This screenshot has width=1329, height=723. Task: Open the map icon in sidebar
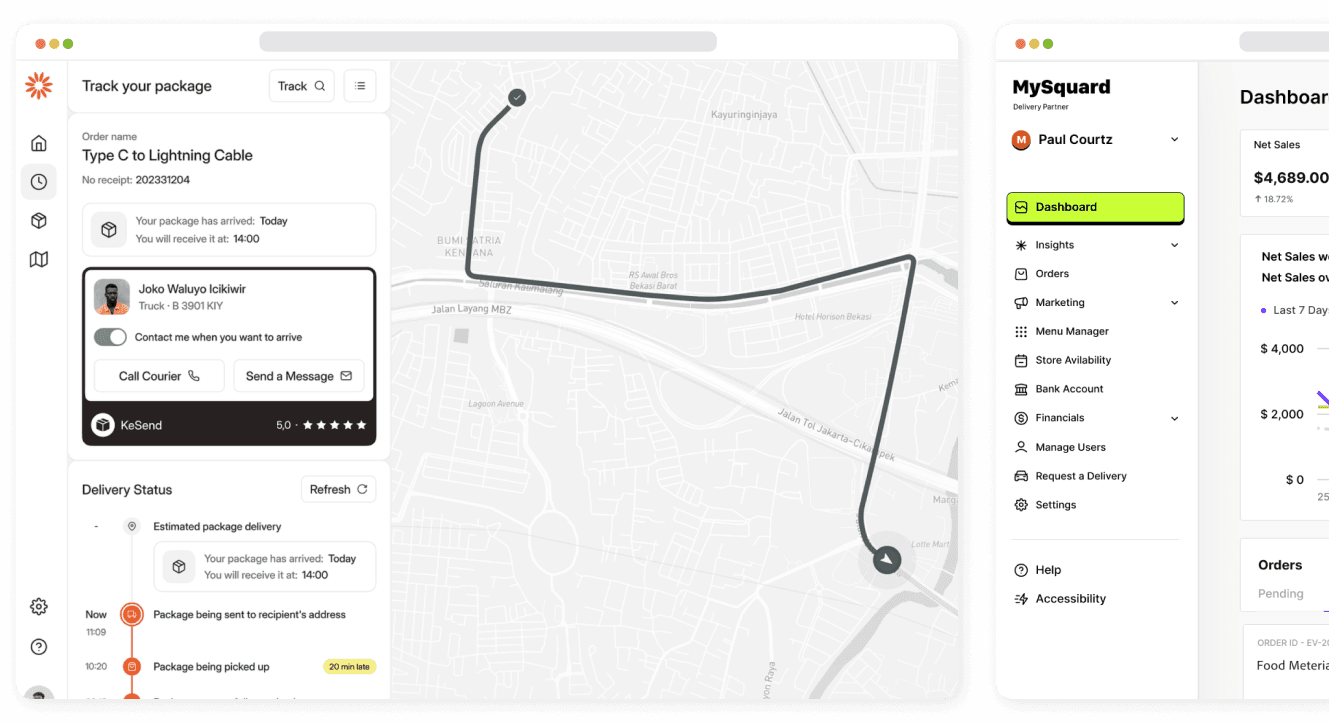click(x=39, y=260)
